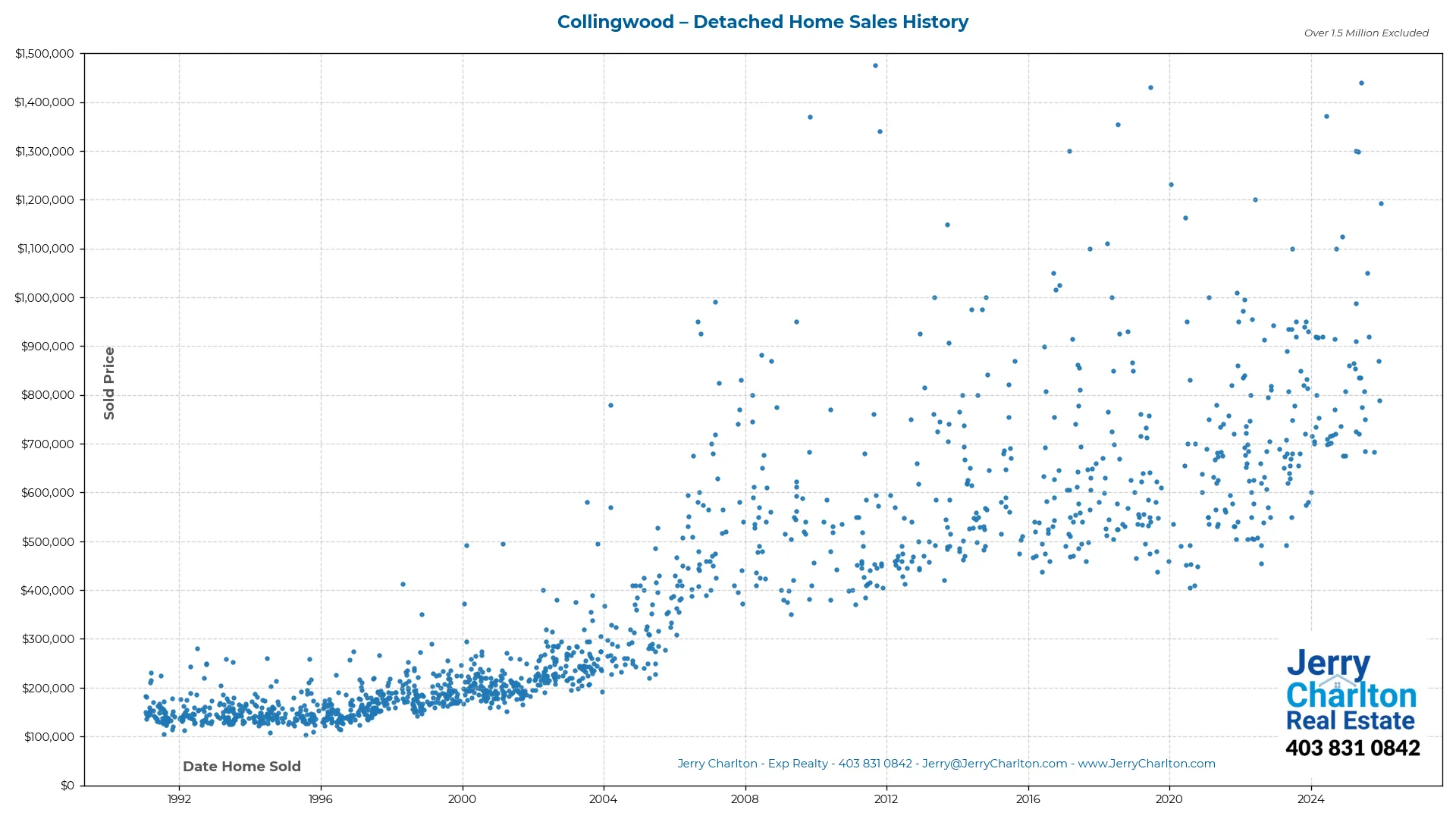Viewport: 1456px width, 819px height.
Task: Select the $1,500,000 axis tick label
Action: point(45,53)
